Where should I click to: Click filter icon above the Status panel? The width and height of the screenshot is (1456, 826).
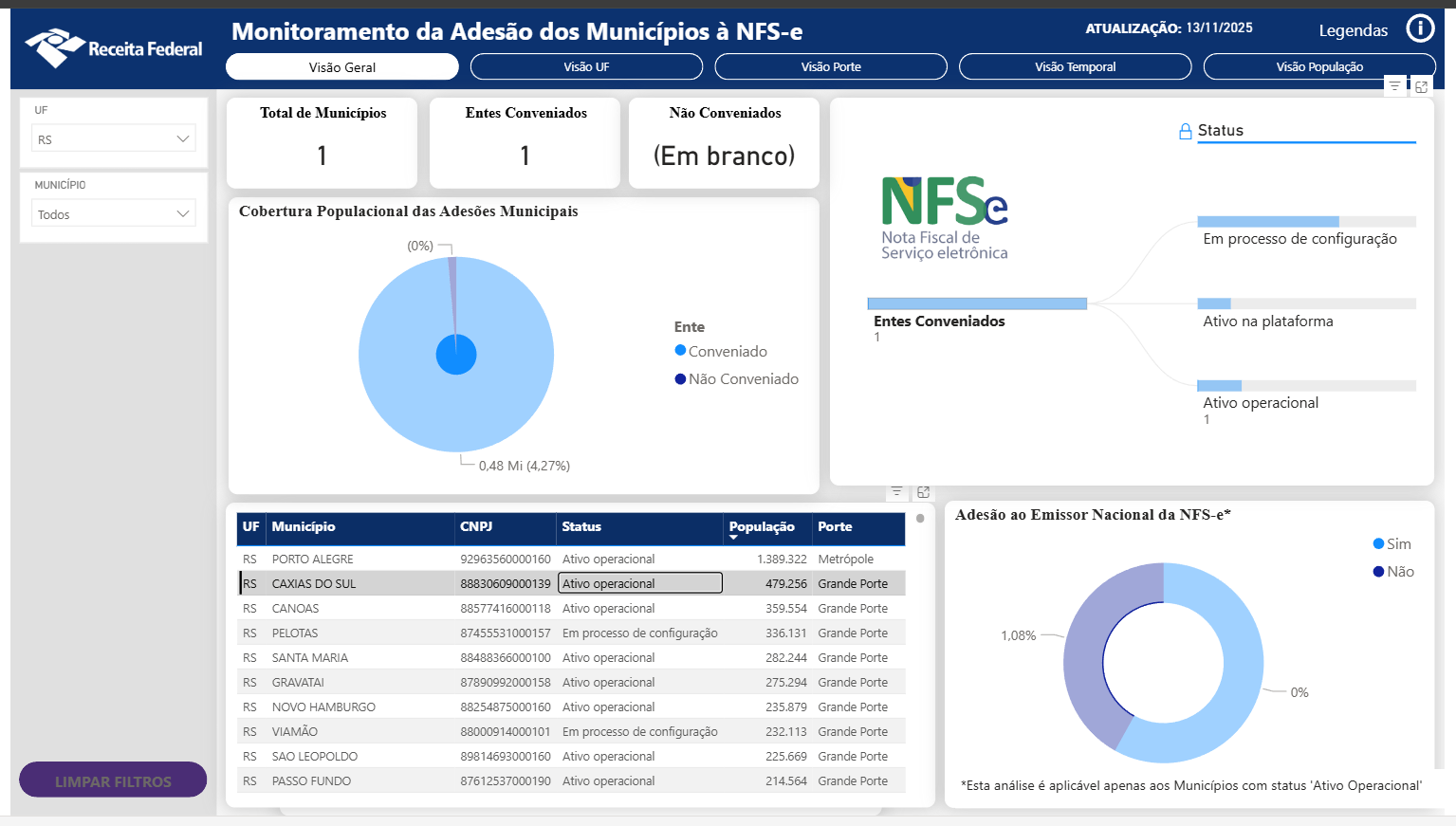click(1394, 86)
